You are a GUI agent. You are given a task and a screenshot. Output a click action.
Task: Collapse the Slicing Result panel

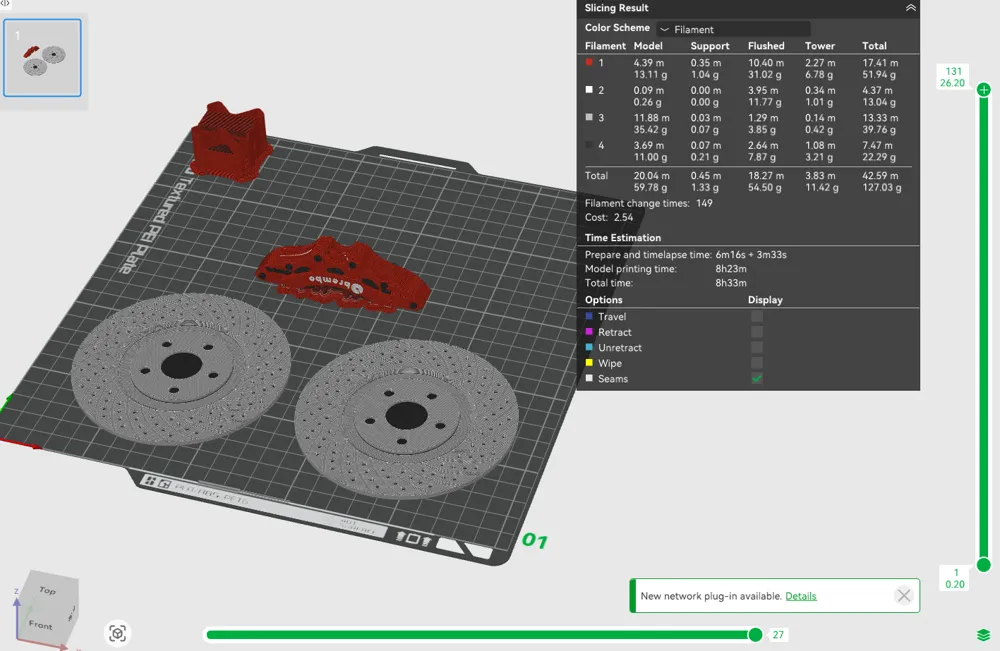[910, 8]
